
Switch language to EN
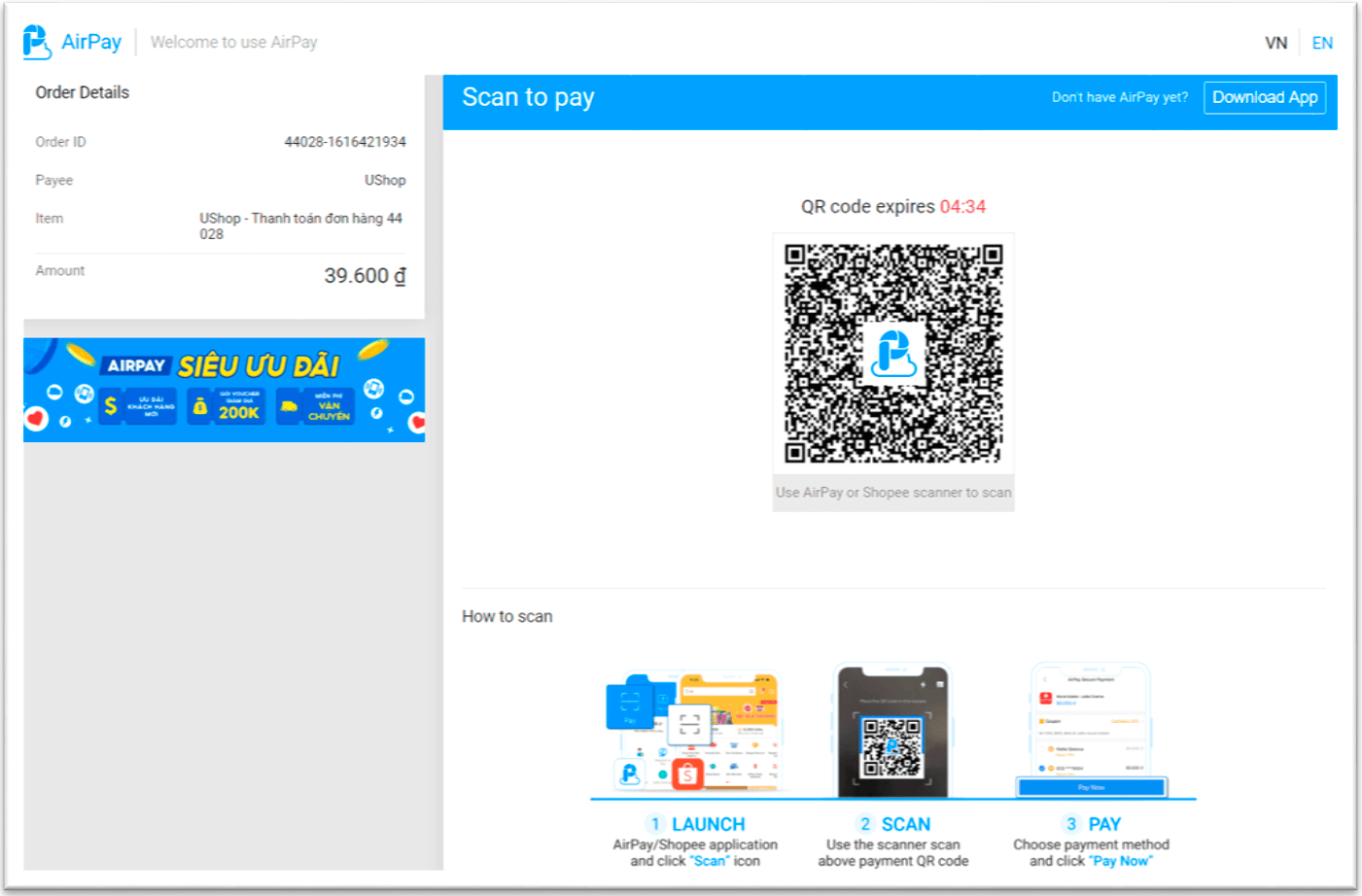[x=1322, y=43]
